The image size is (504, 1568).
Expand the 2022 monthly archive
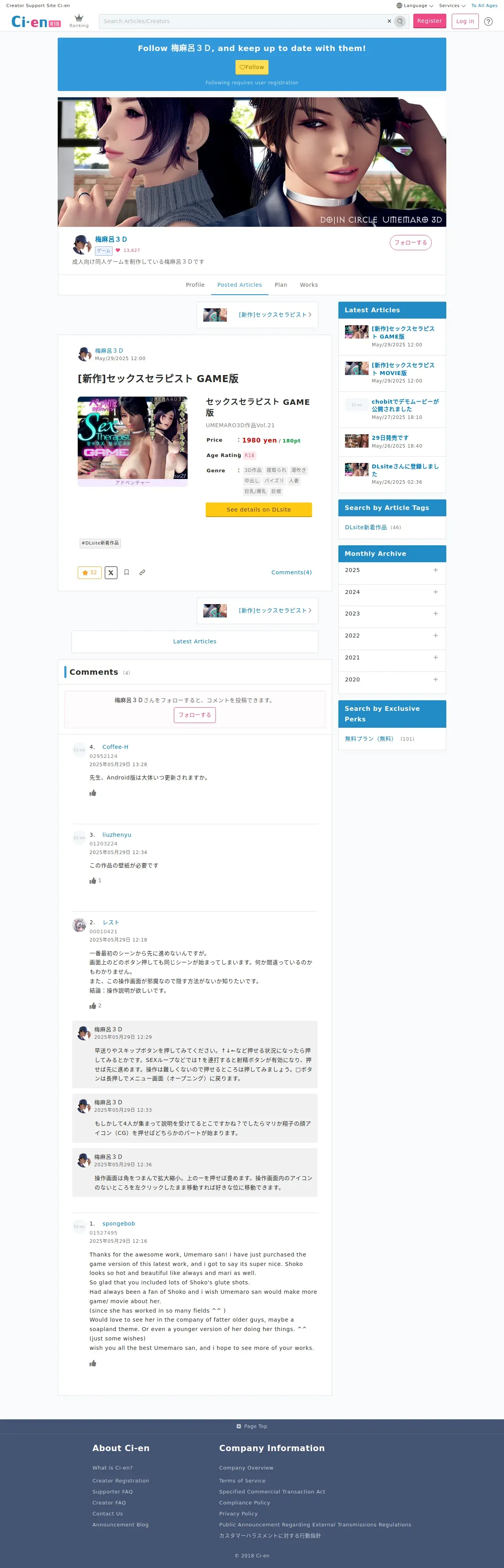click(392, 636)
